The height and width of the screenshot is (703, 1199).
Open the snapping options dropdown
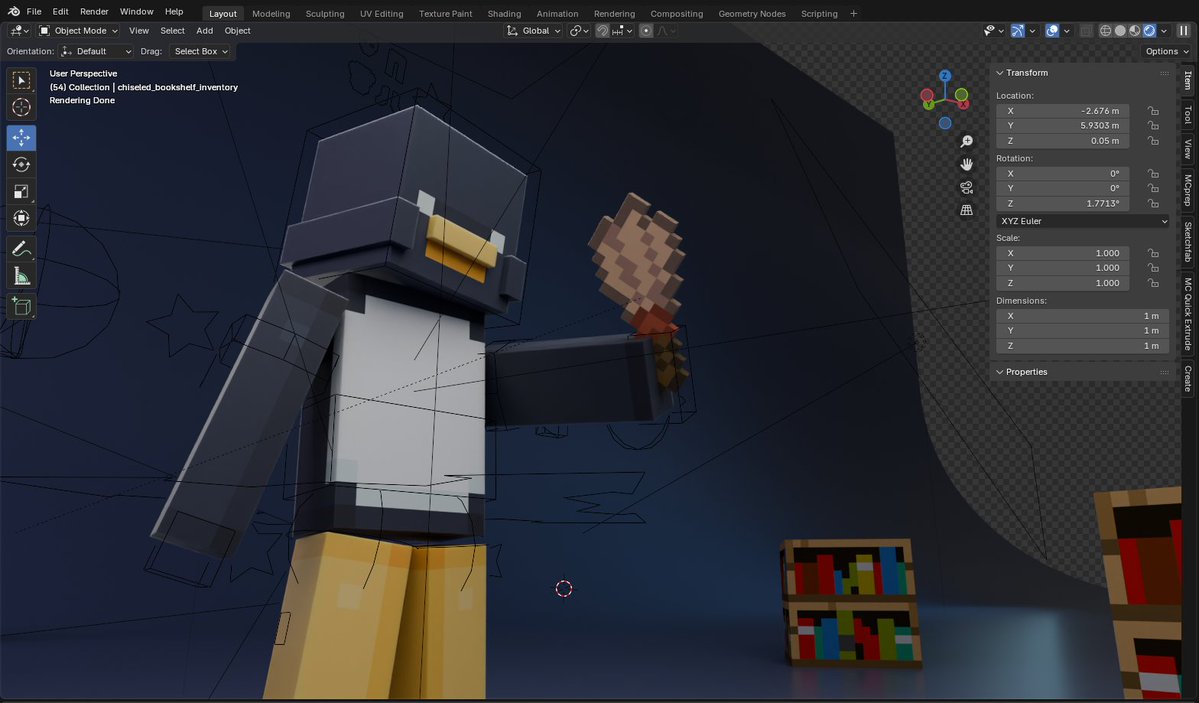[622, 31]
